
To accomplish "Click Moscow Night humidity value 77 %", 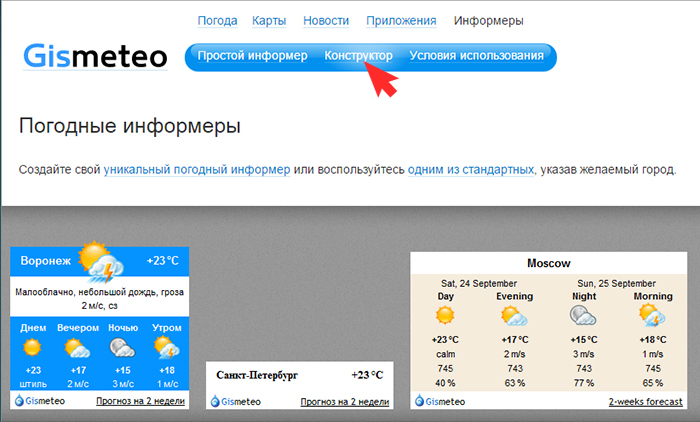I will tap(583, 383).
